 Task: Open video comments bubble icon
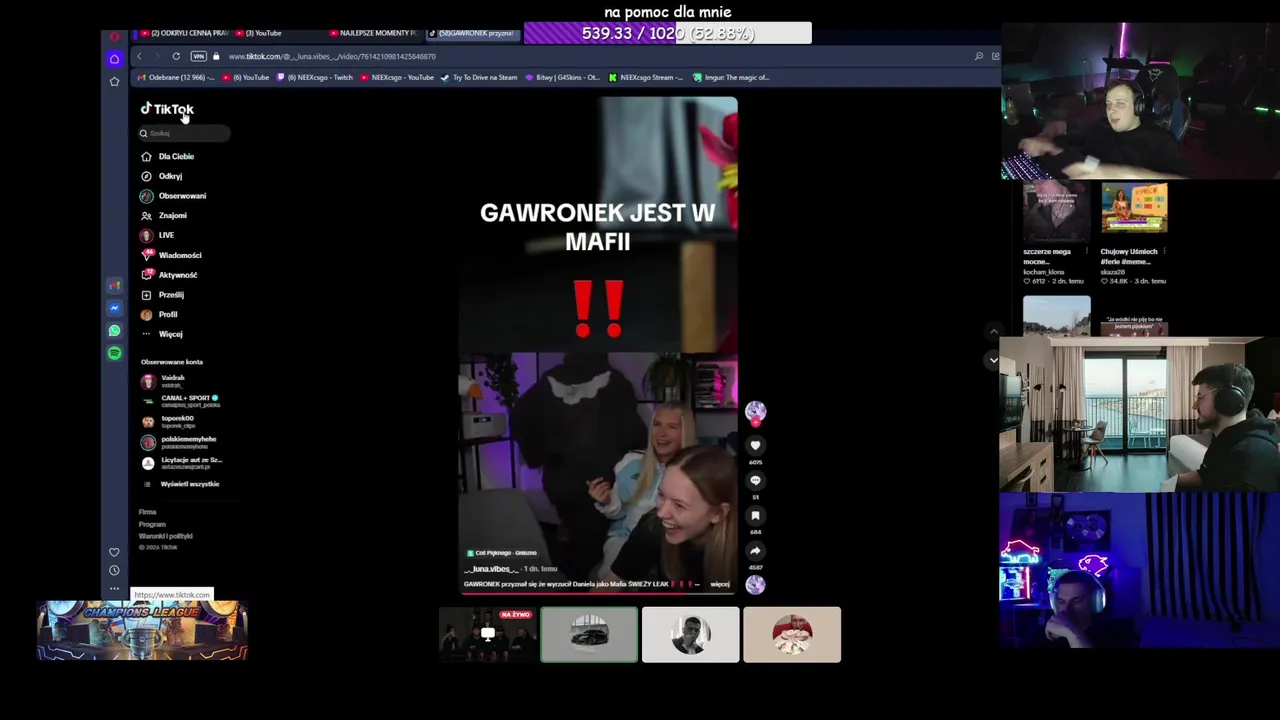pyautogui.click(x=755, y=480)
